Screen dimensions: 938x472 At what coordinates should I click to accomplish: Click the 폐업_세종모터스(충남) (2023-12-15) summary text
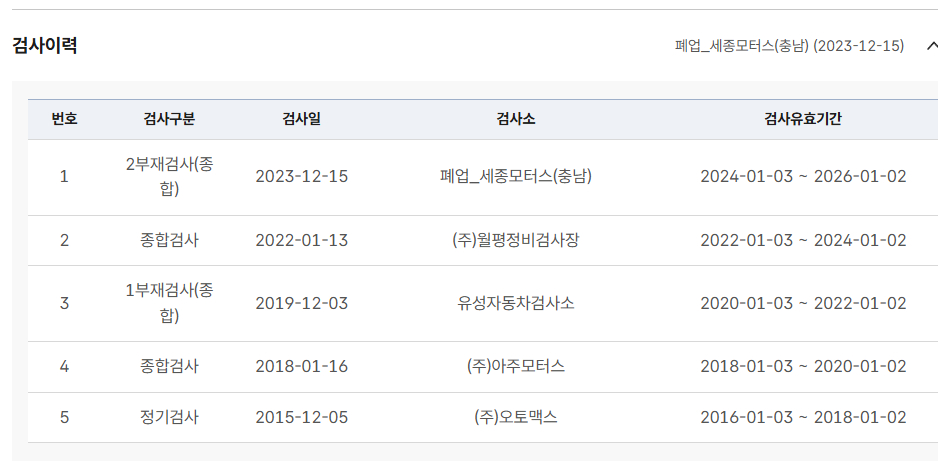tap(789, 46)
